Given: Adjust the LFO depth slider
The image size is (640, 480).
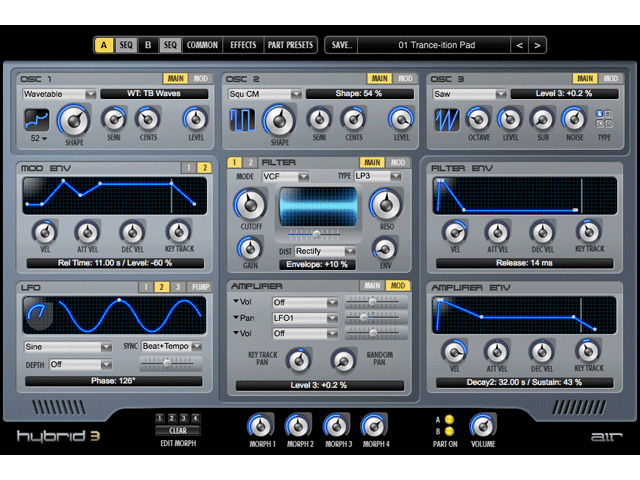Looking at the screenshot, I should 170,363.
